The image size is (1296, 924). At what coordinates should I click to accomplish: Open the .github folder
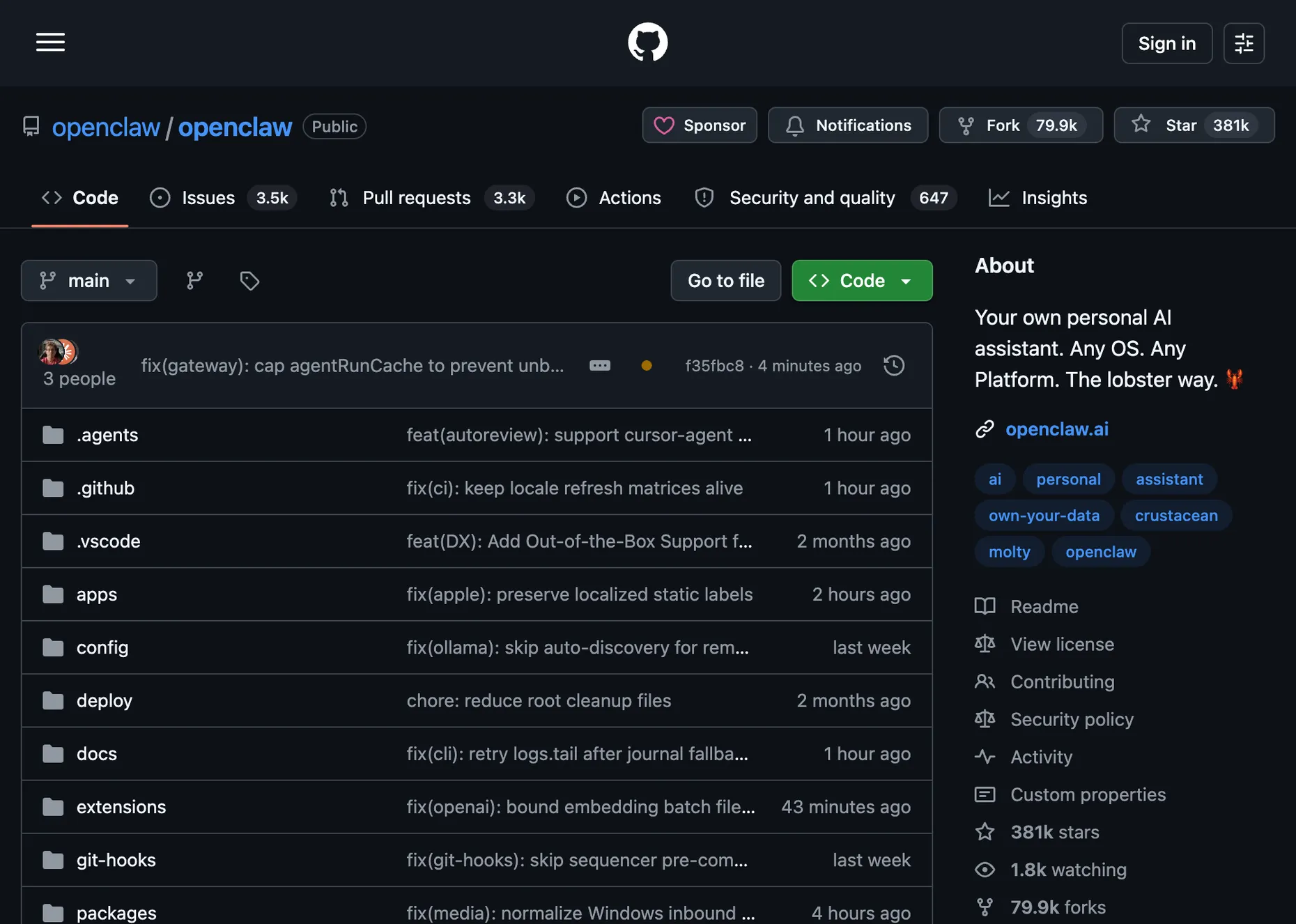pyautogui.click(x=105, y=488)
